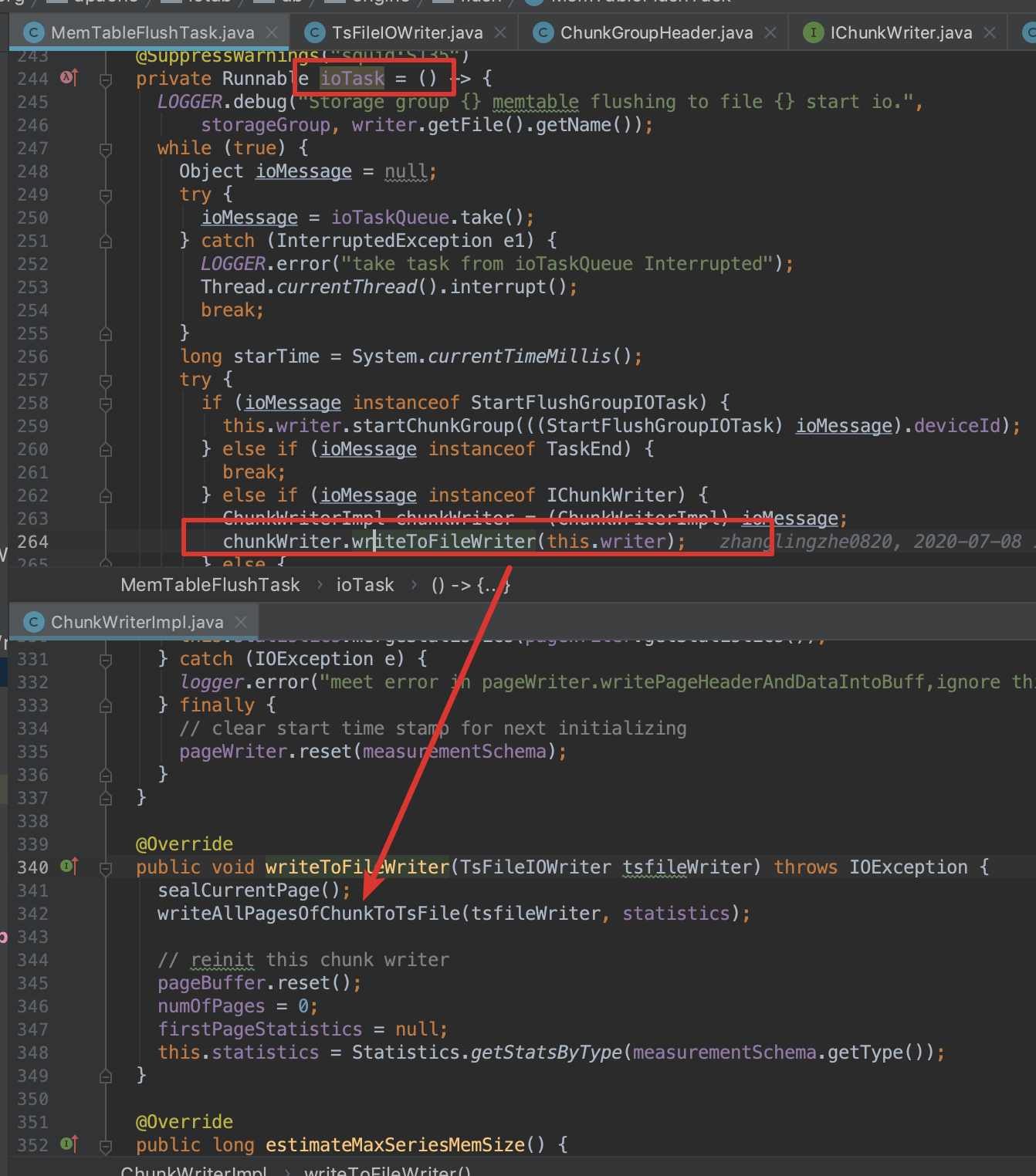Screen dimensions: 1036x1176
Task: Click ioTaskQueue on line 250
Action: point(391,217)
